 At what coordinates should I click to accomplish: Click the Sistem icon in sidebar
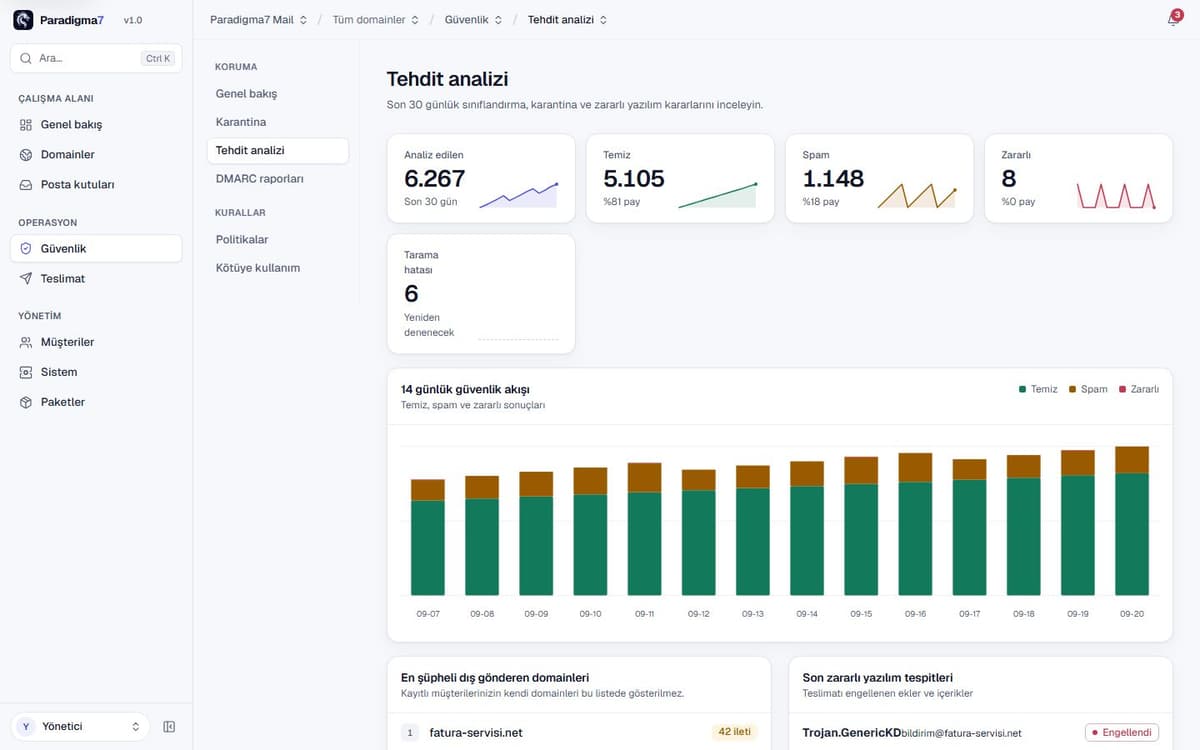(26, 372)
